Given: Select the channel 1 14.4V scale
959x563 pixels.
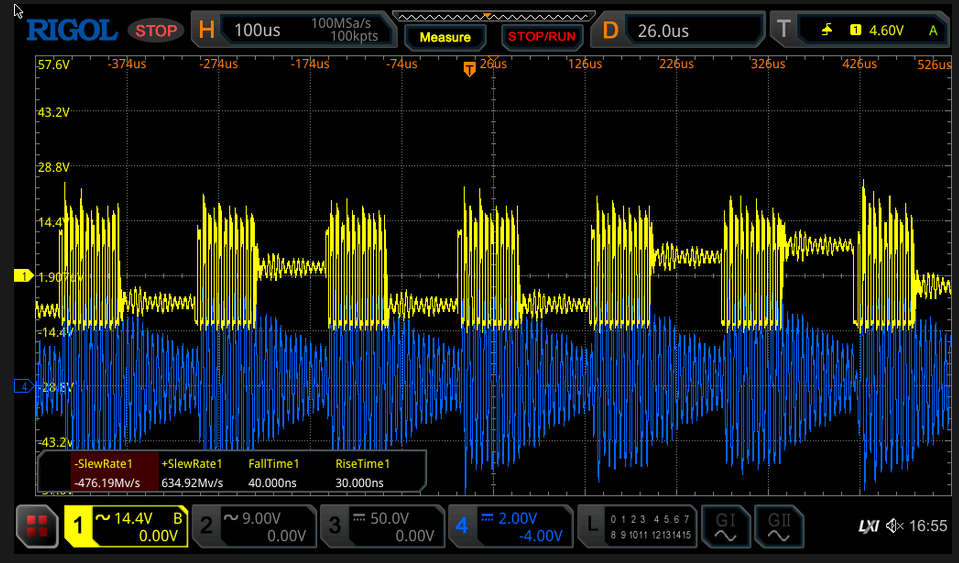Looking at the screenshot, I should click(x=133, y=518).
